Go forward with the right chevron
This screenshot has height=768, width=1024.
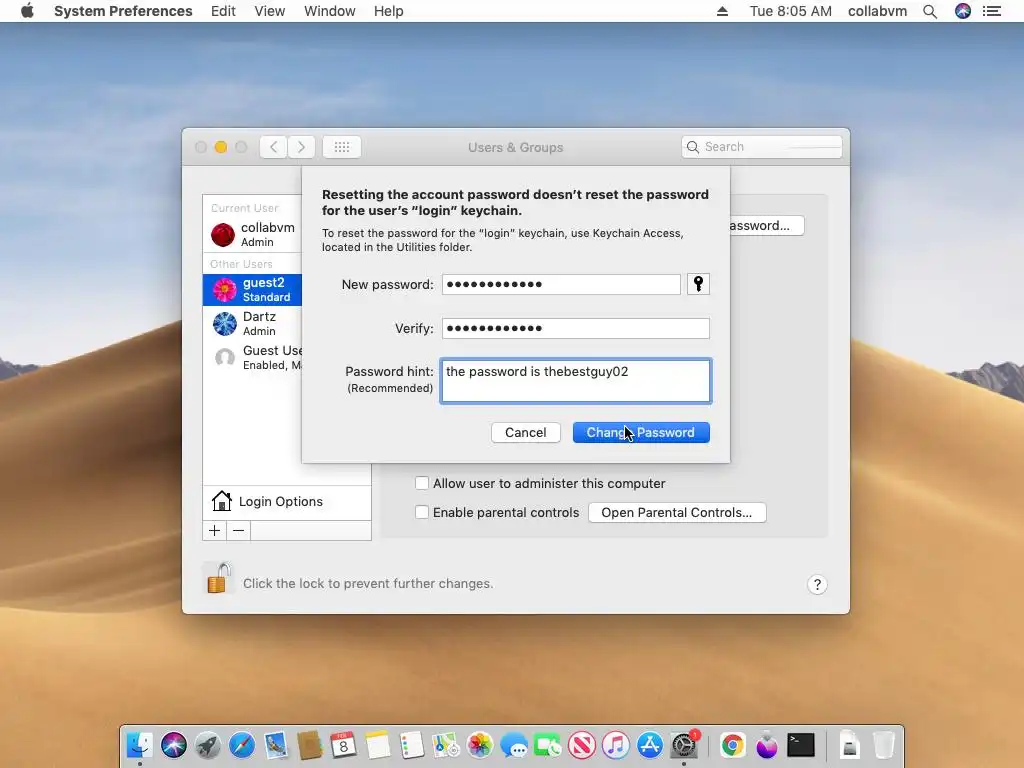click(x=301, y=147)
